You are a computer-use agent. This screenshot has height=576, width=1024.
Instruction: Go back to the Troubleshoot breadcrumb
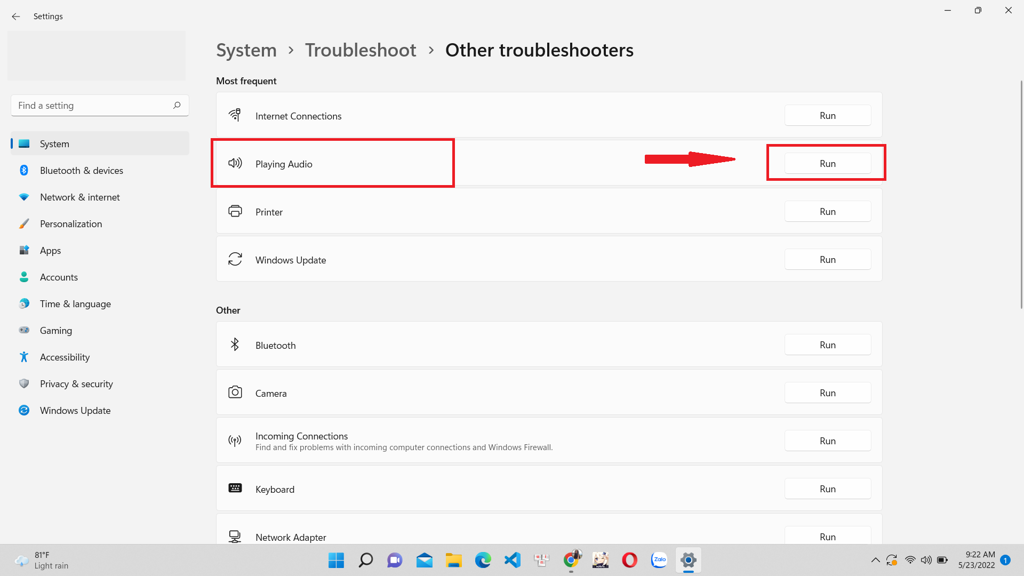[x=360, y=50]
